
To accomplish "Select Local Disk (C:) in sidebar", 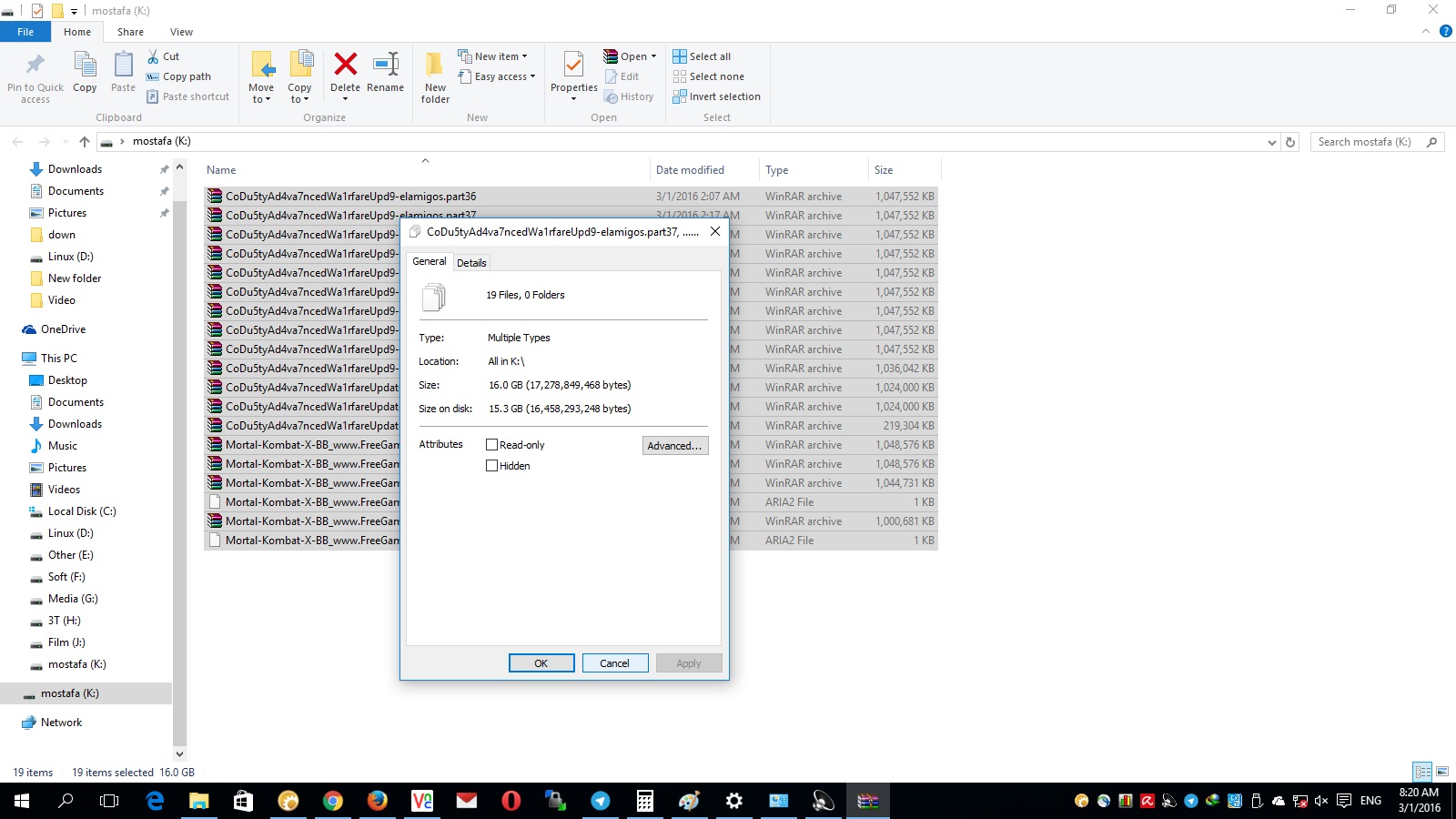I will tap(82, 511).
